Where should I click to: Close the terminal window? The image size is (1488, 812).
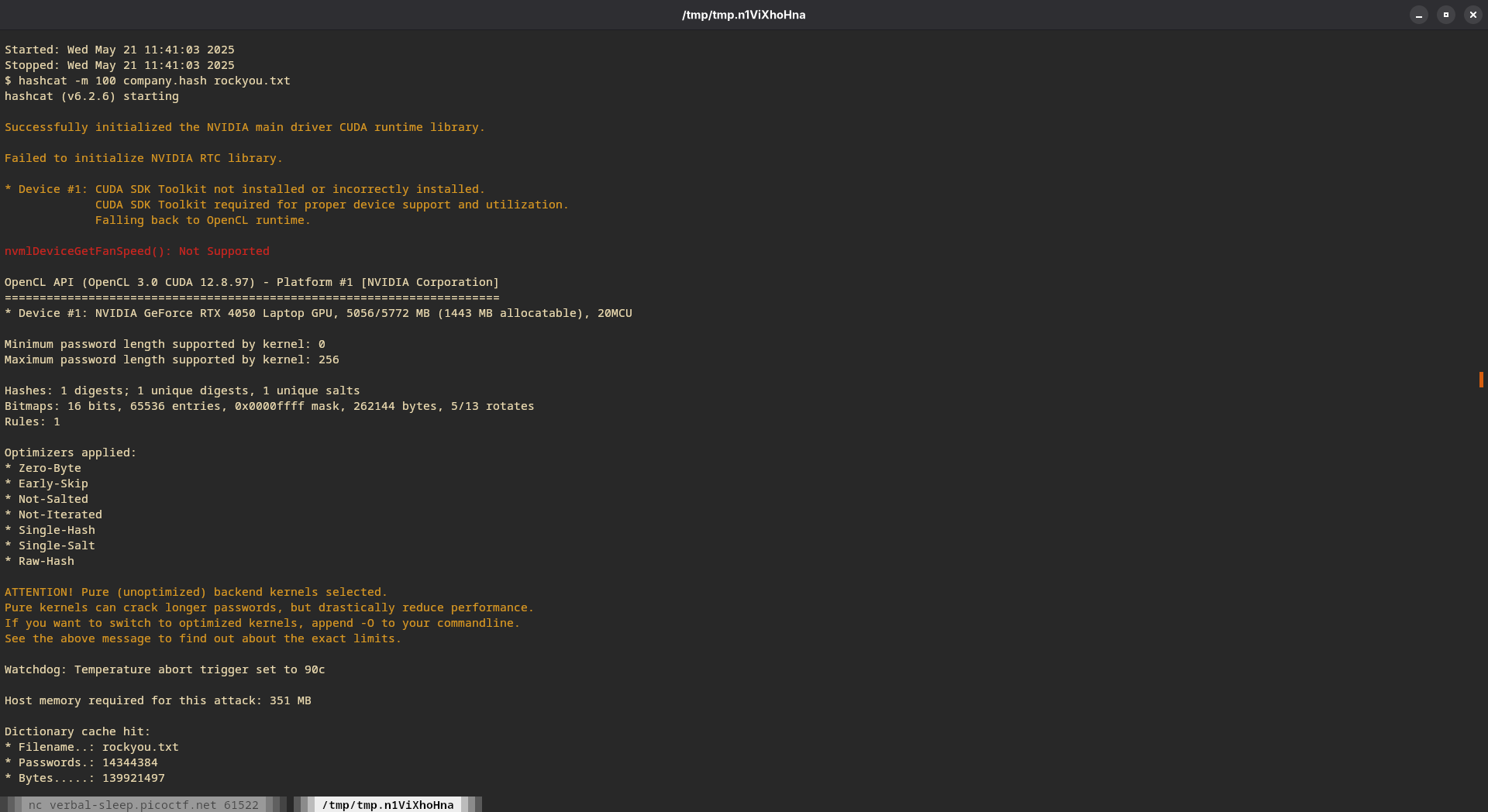[x=1472, y=15]
